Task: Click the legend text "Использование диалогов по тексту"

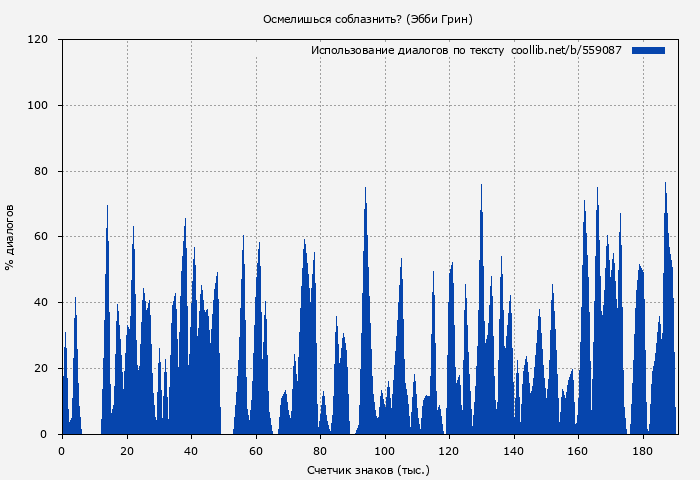Action: click(x=407, y=50)
